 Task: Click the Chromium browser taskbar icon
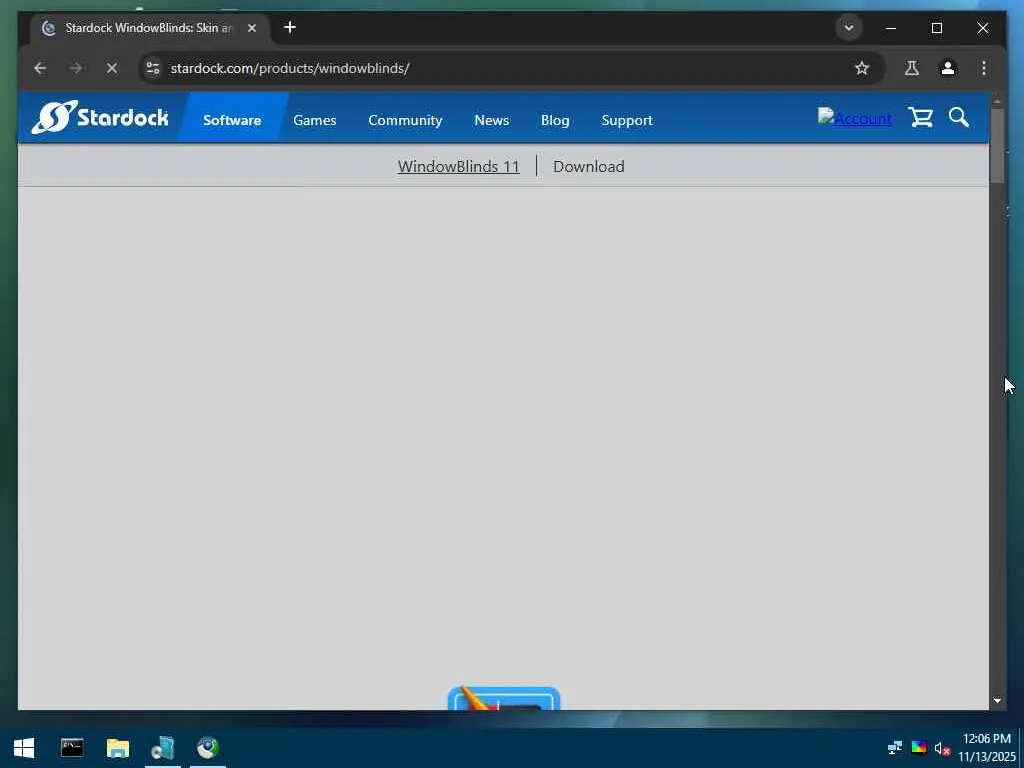208,748
